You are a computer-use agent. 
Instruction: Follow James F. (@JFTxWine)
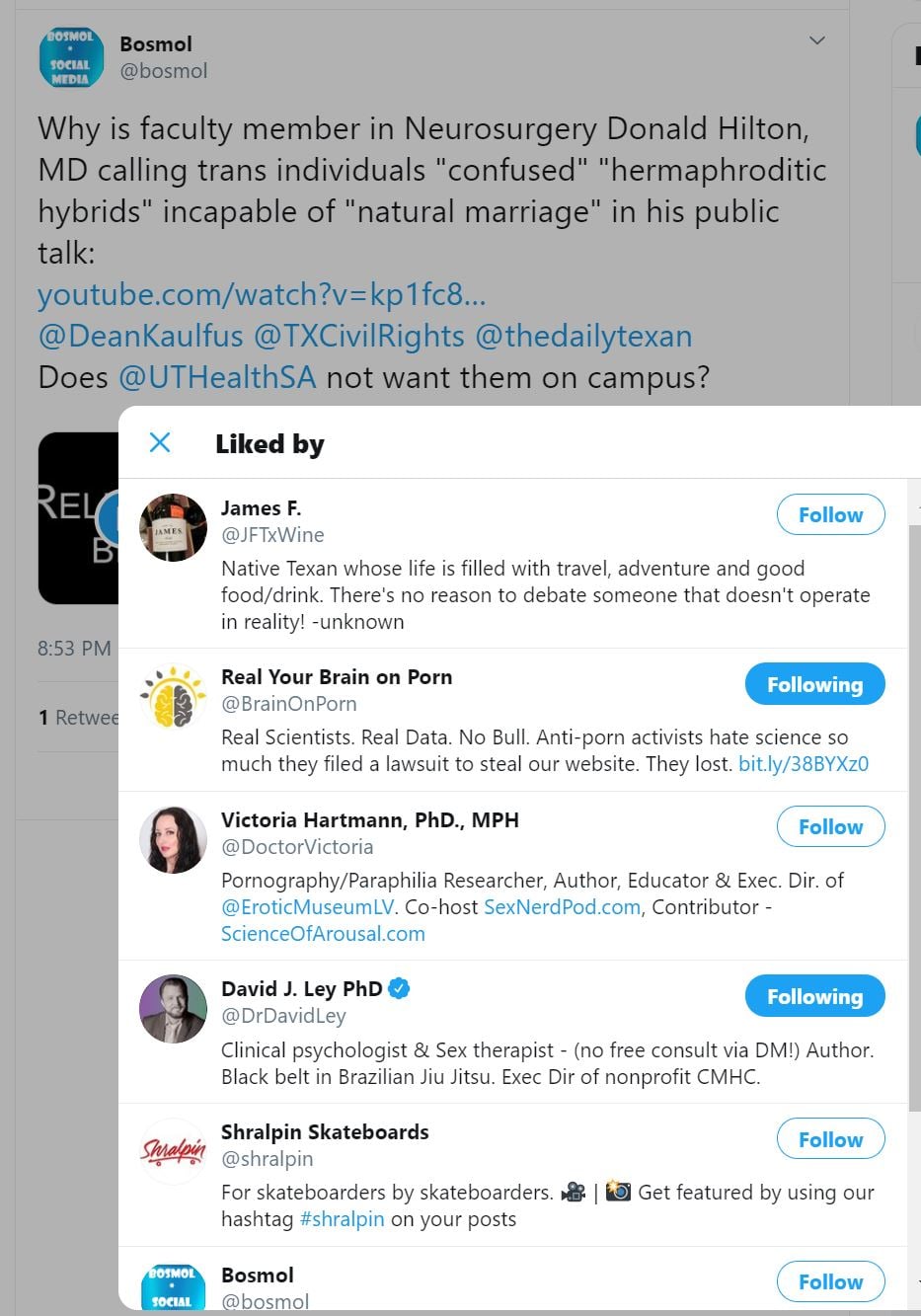[830, 514]
